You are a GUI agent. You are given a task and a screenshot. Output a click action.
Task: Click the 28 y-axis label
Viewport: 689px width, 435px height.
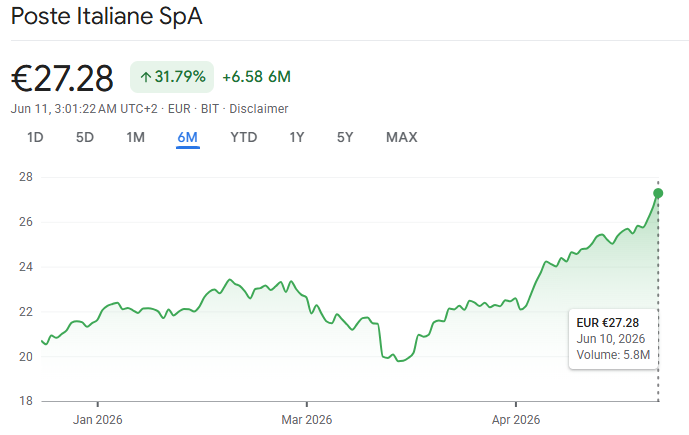[x=26, y=177]
